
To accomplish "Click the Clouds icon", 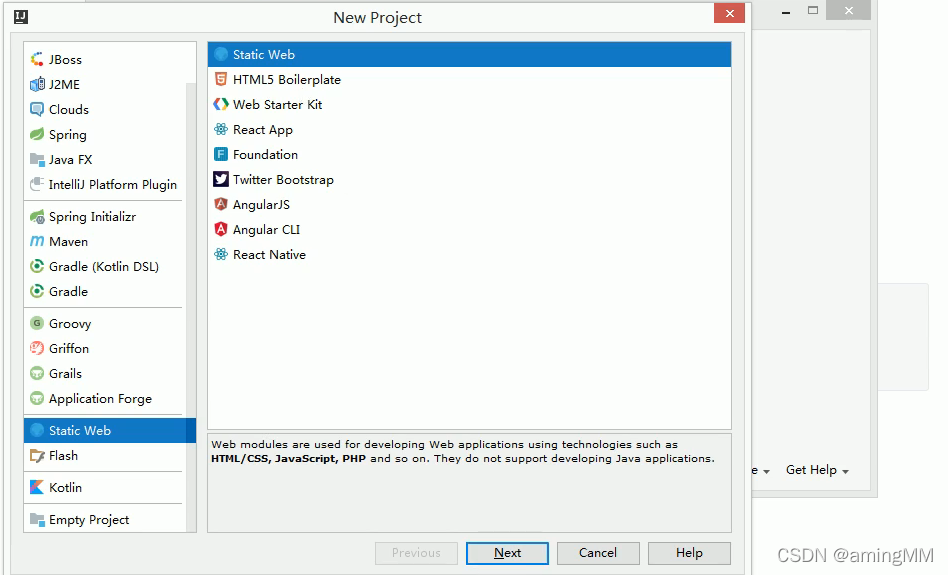I will 37,109.
